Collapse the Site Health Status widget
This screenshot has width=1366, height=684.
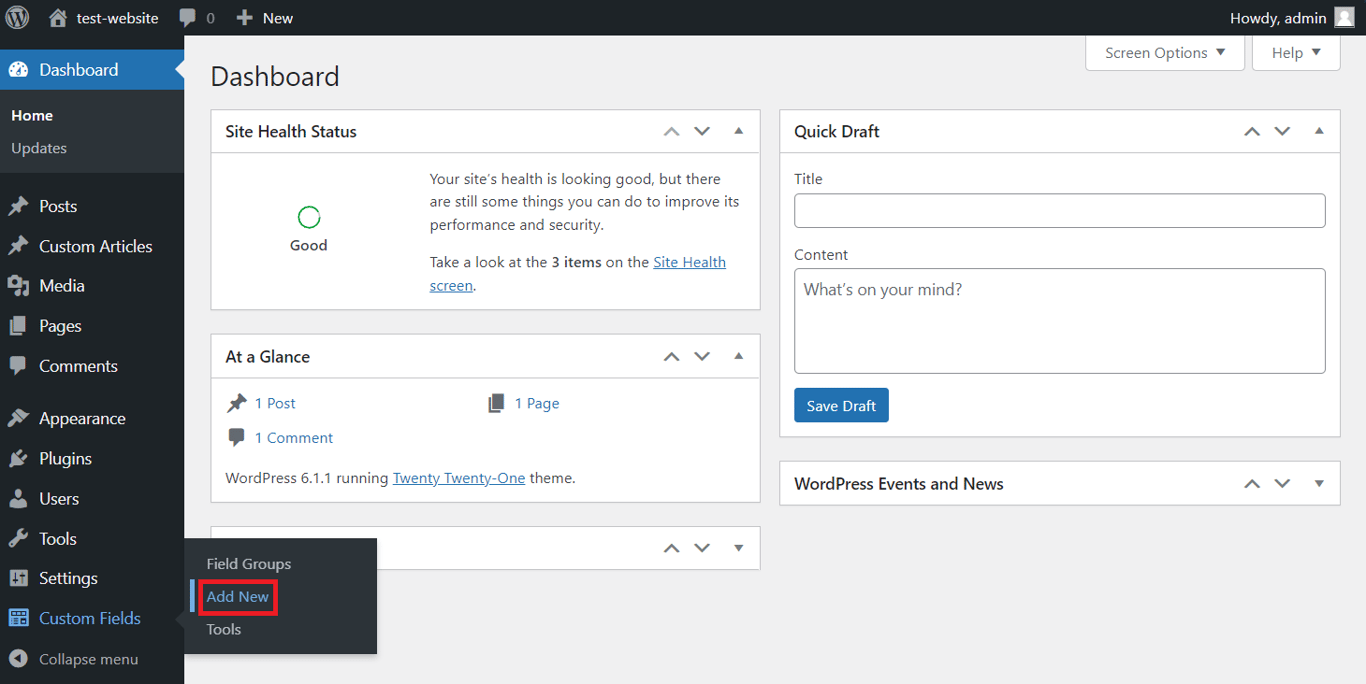(x=738, y=131)
